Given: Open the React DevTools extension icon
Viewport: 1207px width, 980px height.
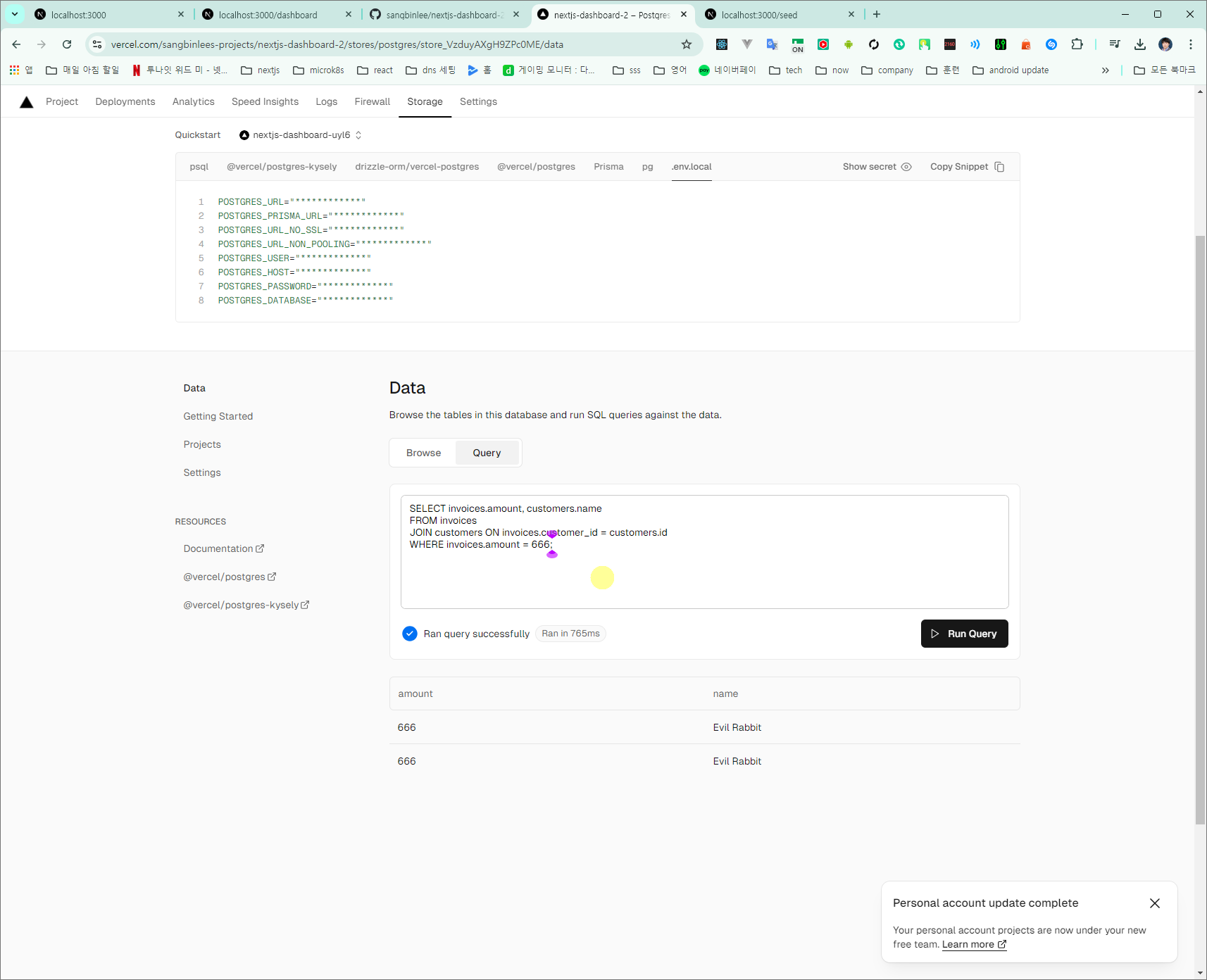Looking at the screenshot, I should point(722,44).
